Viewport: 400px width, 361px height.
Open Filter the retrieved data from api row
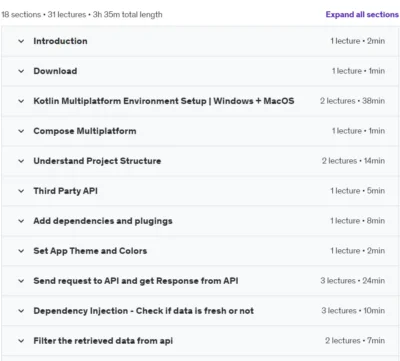click(200, 341)
